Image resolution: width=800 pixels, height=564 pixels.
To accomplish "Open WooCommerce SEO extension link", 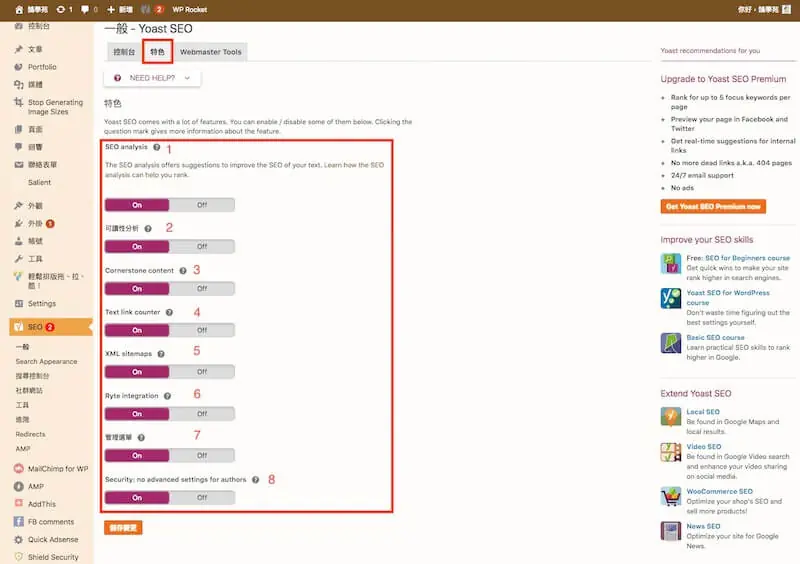I will [719, 492].
